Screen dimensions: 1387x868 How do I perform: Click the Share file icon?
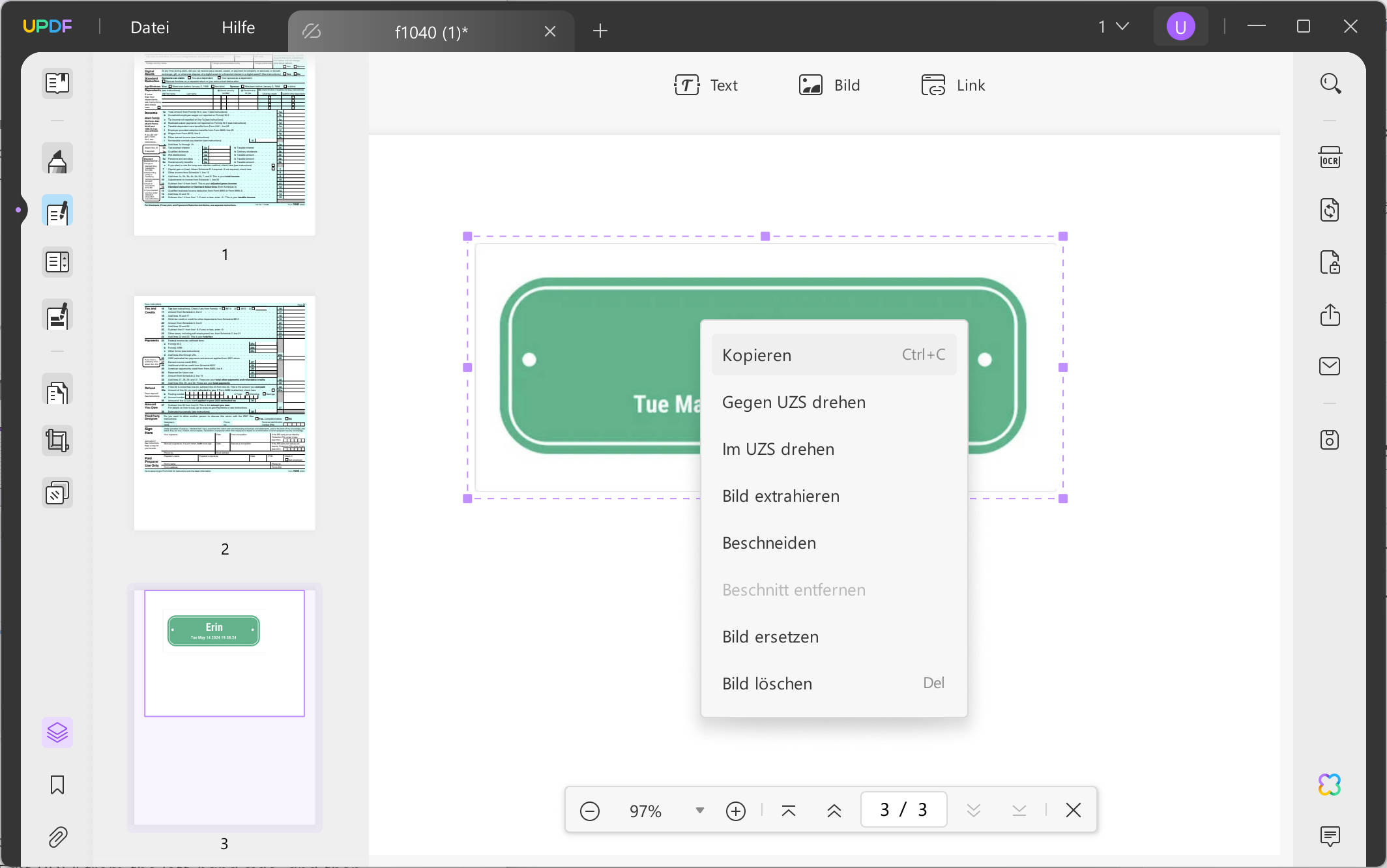[1330, 315]
